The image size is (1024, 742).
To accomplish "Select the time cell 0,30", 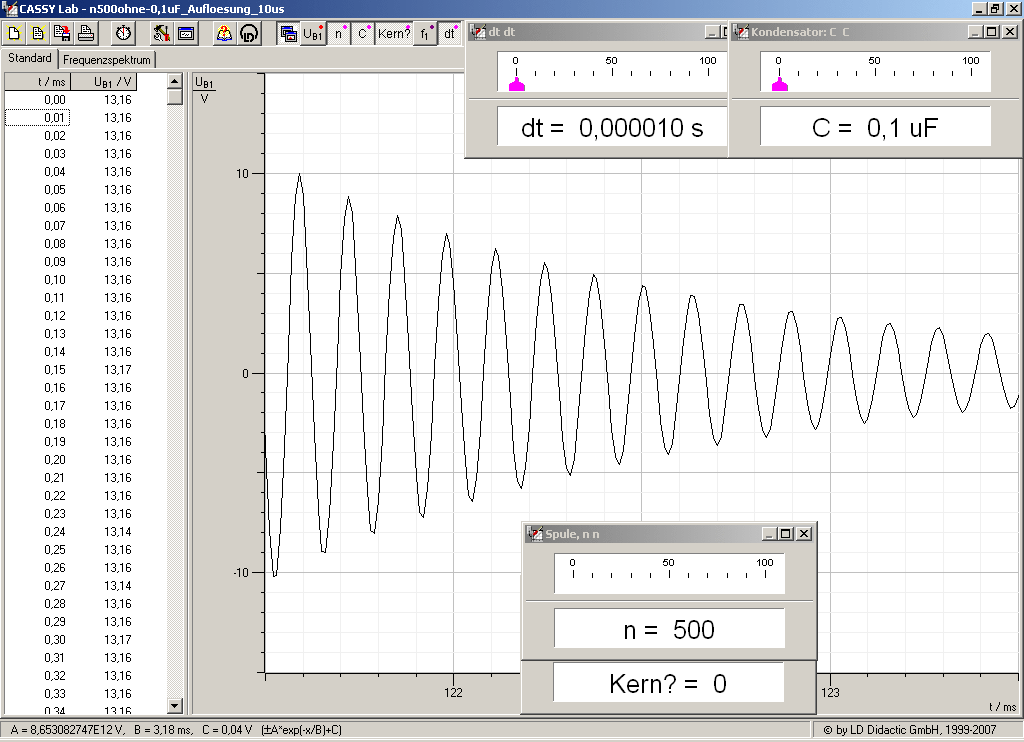I will [x=55, y=640].
